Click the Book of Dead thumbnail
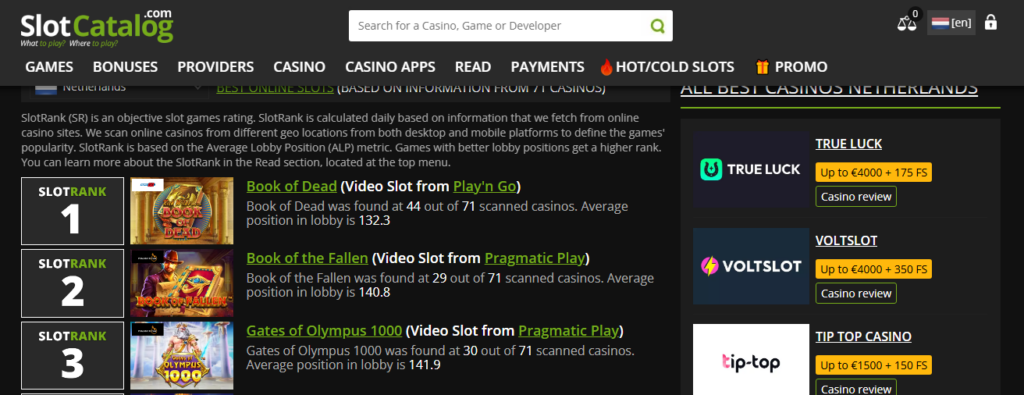Image resolution: width=1024 pixels, height=395 pixels. coord(182,211)
